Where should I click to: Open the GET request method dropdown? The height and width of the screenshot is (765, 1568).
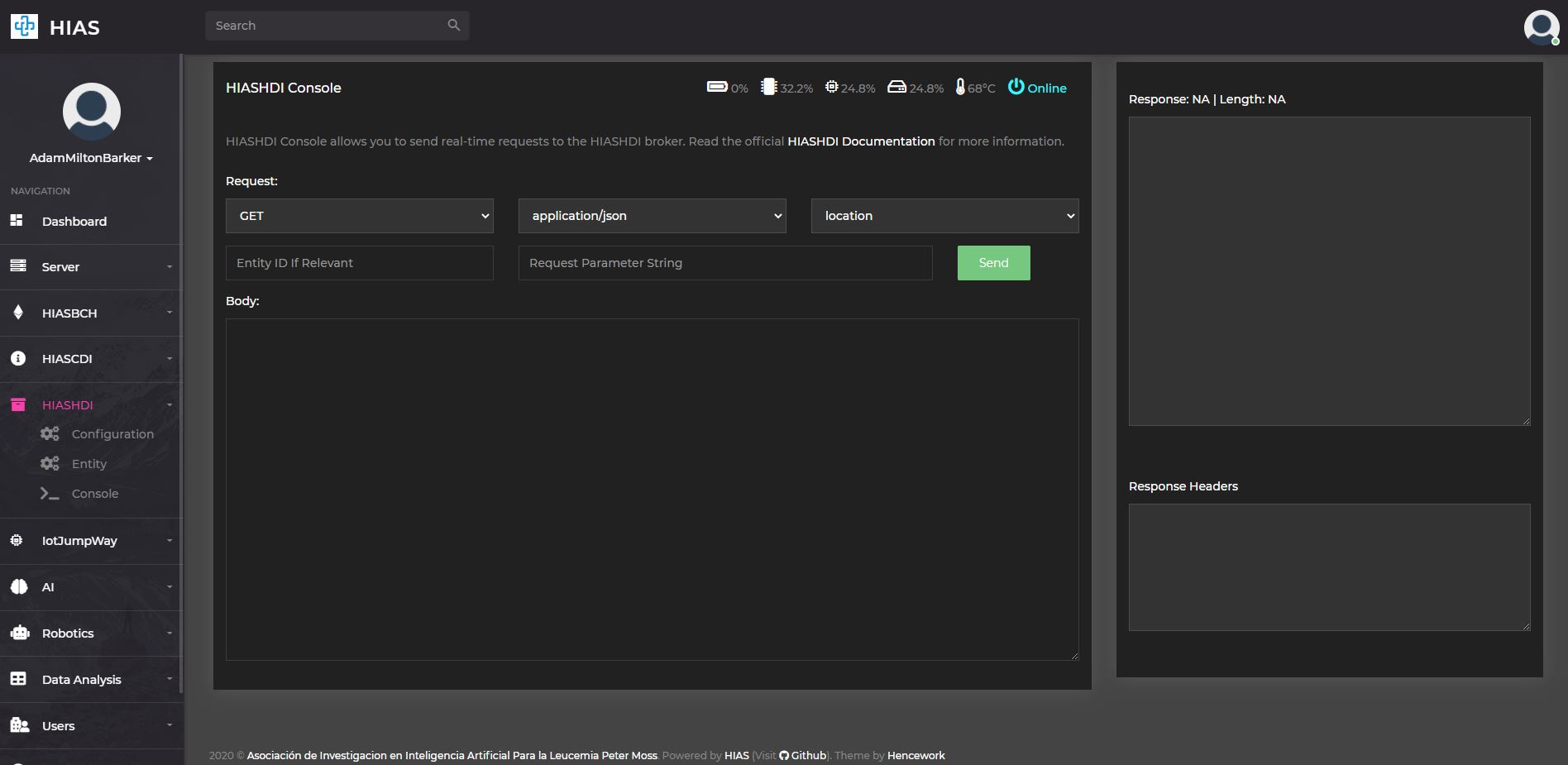pyautogui.click(x=360, y=216)
